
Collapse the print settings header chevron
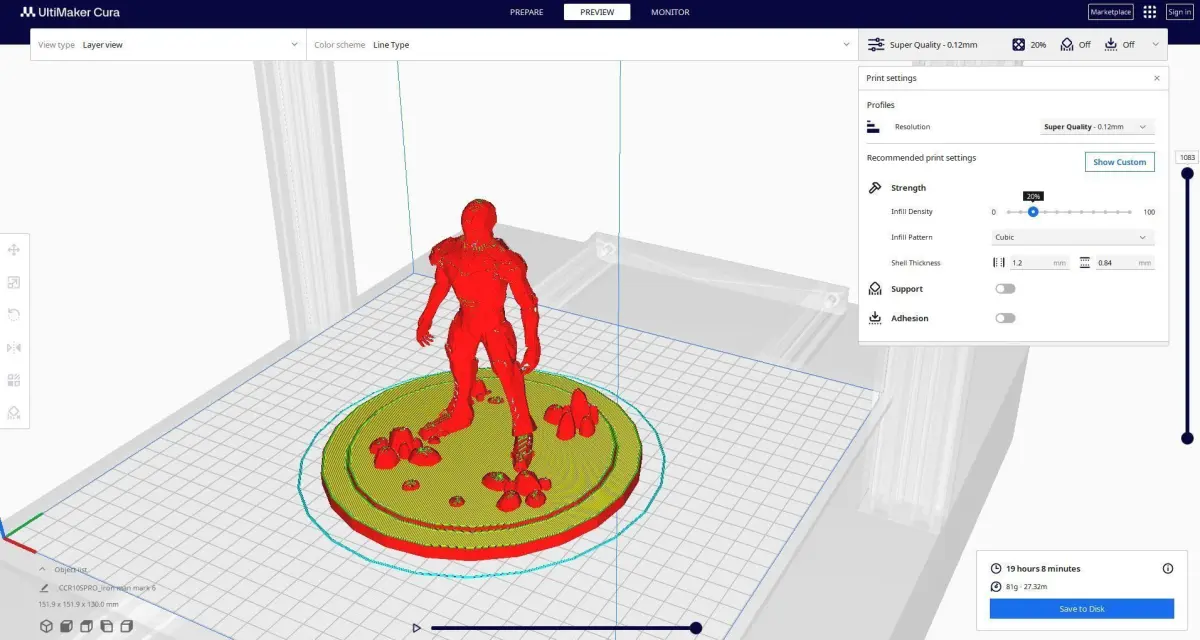[x=1156, y=45]
